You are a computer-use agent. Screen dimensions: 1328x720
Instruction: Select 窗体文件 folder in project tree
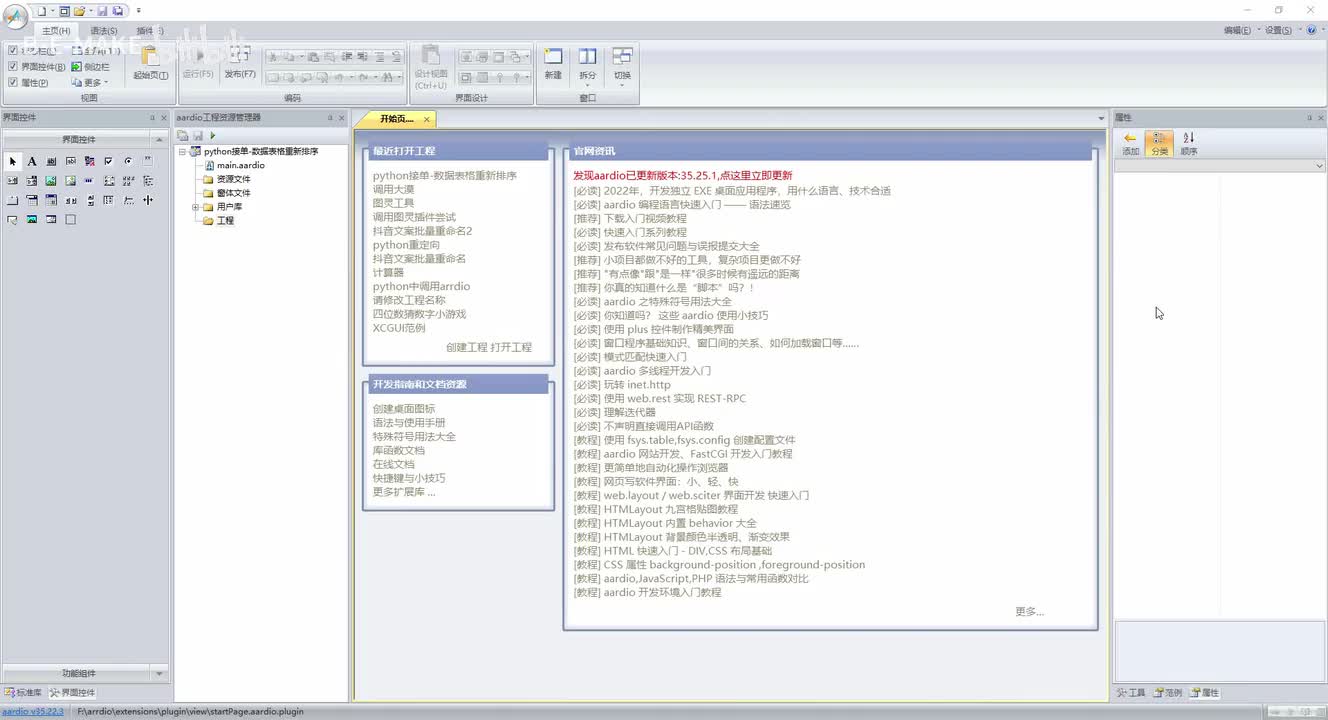234,193
